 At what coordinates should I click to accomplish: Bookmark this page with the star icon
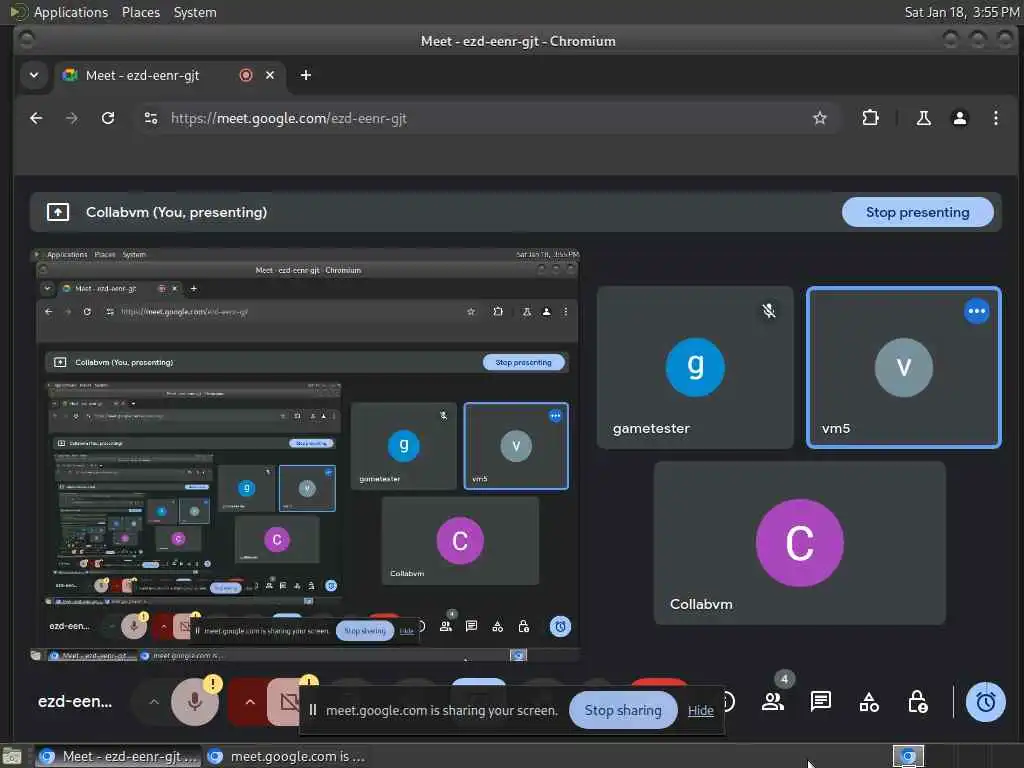[819, 118]
